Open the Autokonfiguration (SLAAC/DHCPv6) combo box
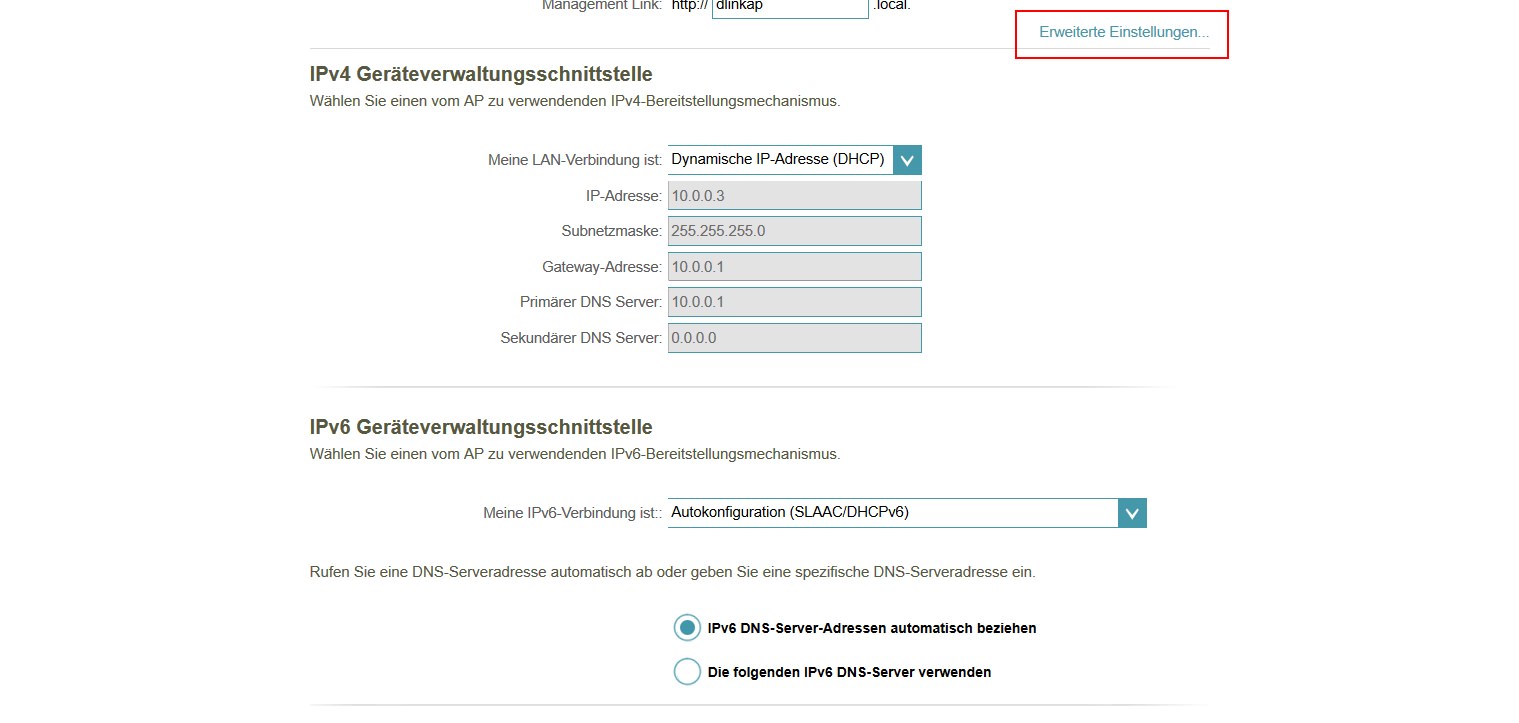Viewport: 1519px width, 723px height. coord(892,513)
